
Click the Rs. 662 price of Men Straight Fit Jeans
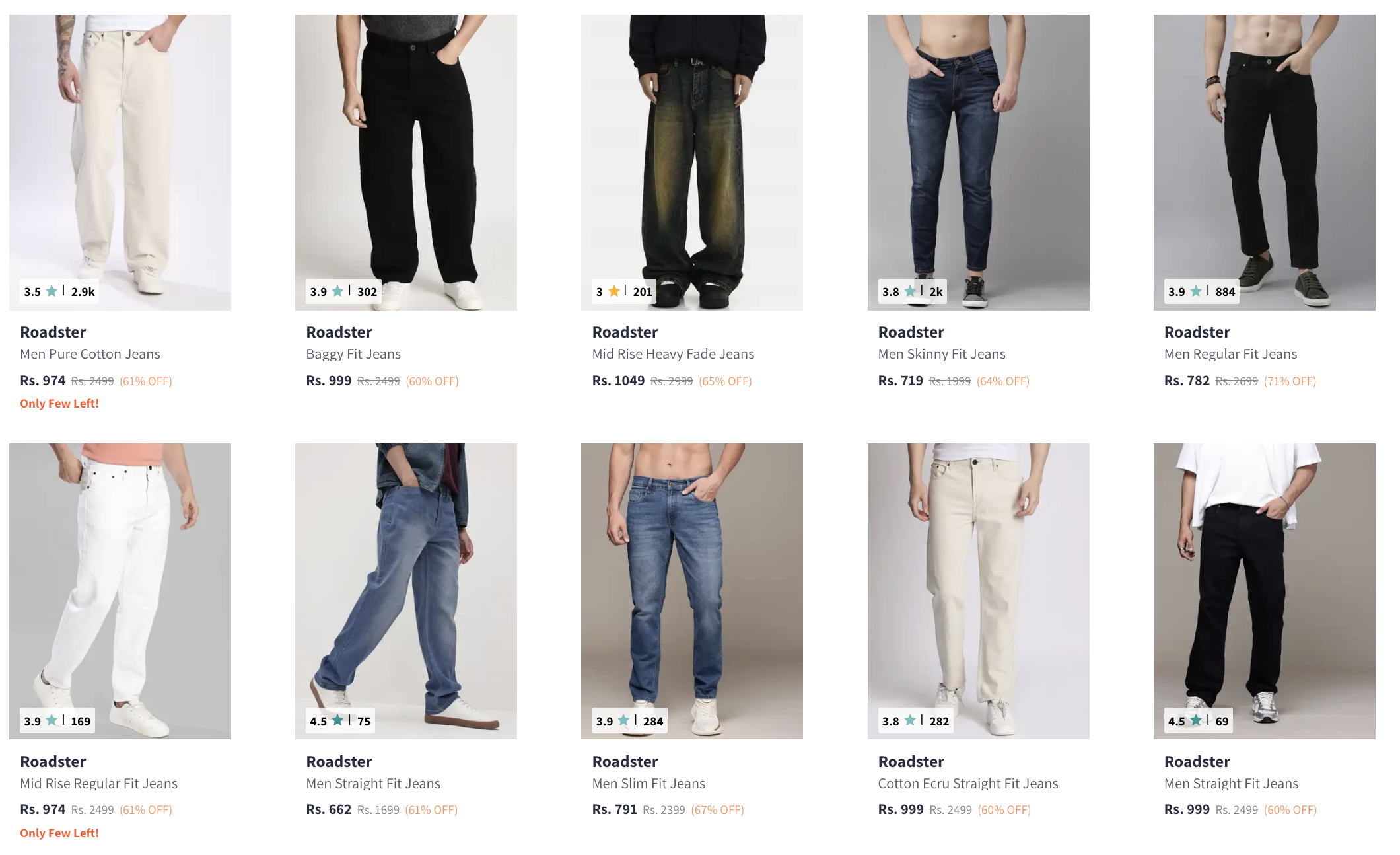[x=328, y=809]
